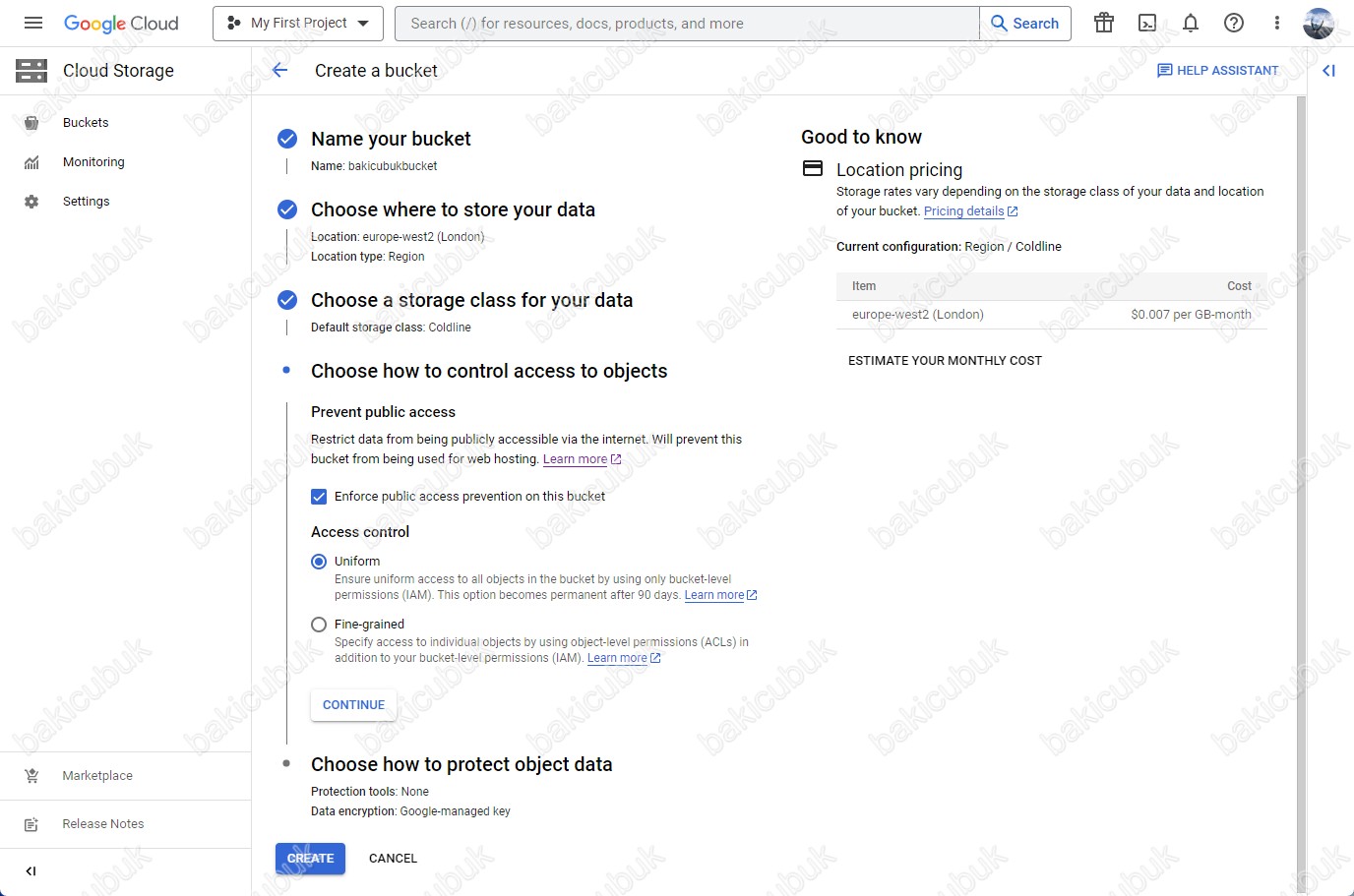Open the Help Assistant panel
Viewport: 1354px width, 896px height.
click(1218, 70)
